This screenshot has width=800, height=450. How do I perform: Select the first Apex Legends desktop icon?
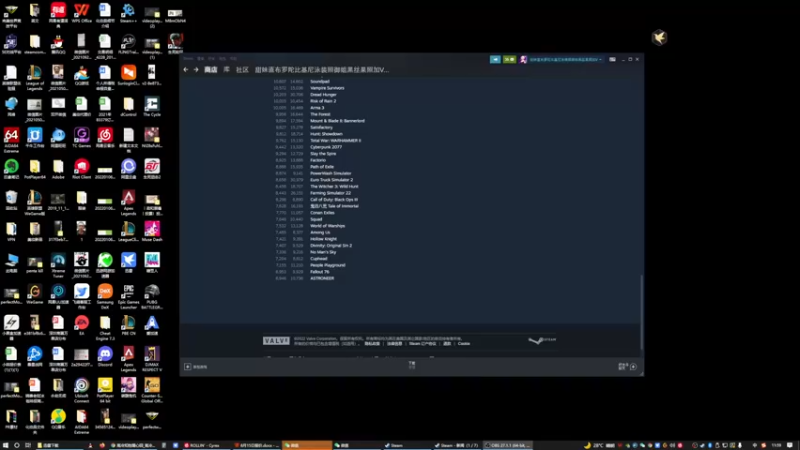click(x=129, y=203)
